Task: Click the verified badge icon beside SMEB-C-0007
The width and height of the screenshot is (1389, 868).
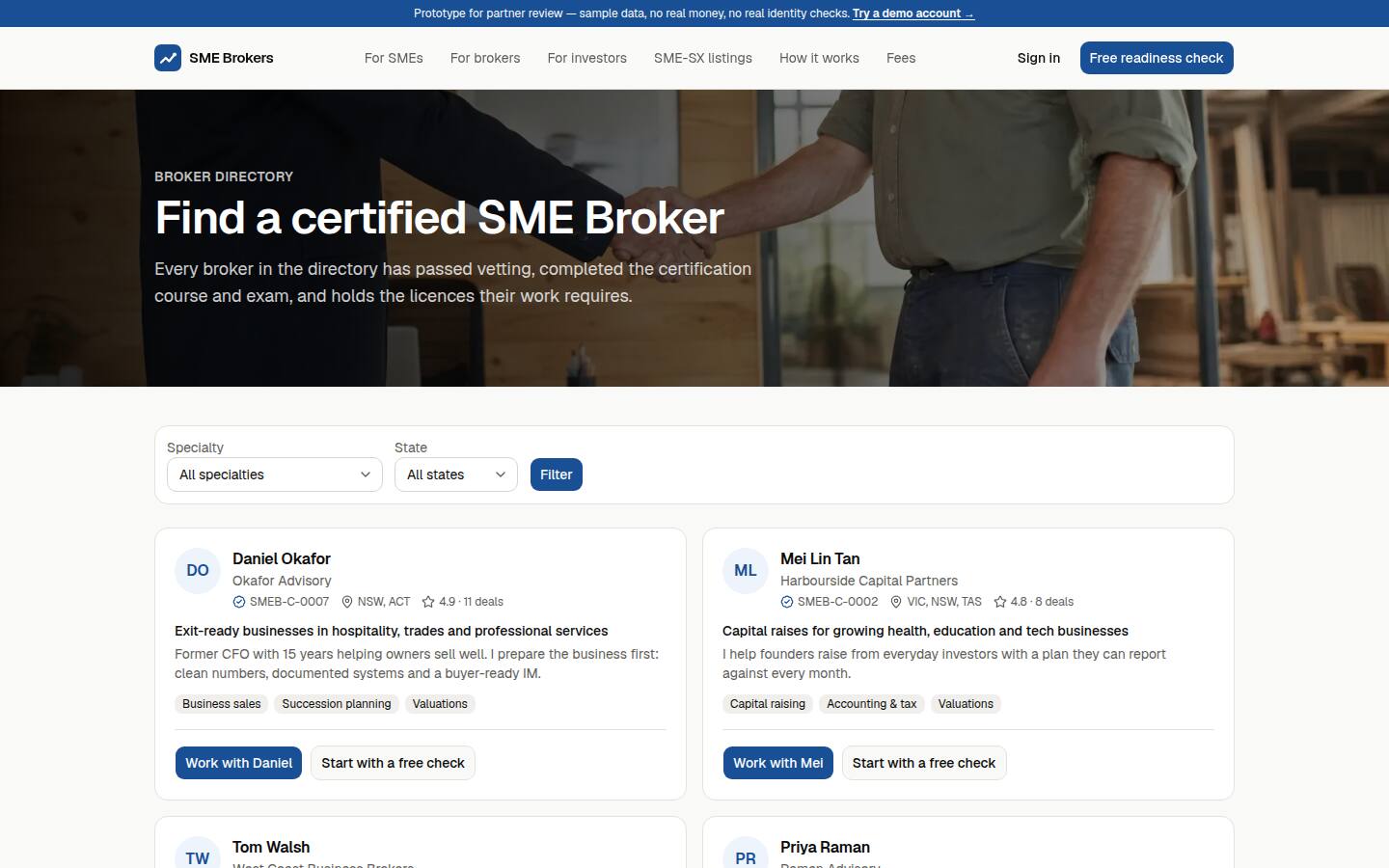Action: [239, 602]
